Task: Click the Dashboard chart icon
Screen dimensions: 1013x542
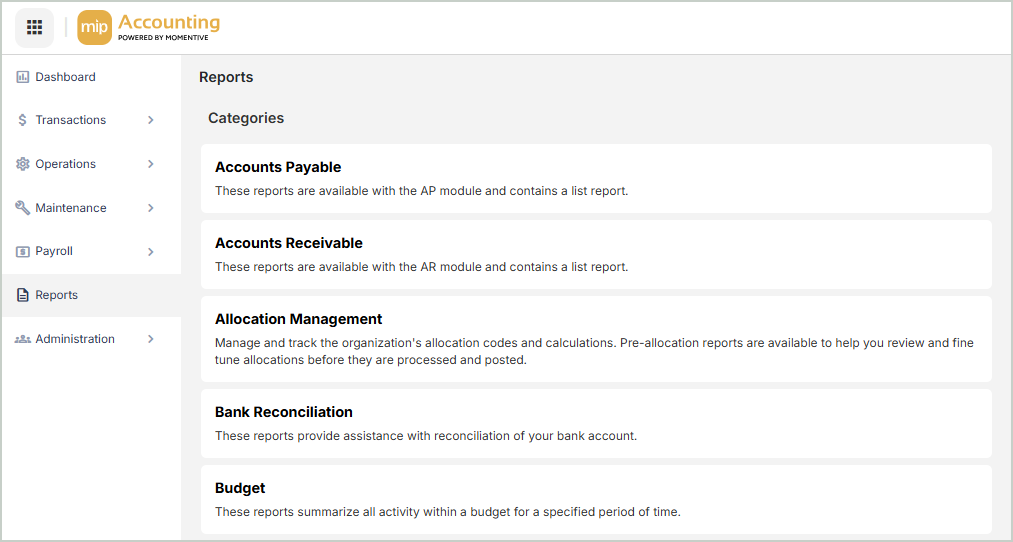Action: (23, 77)
